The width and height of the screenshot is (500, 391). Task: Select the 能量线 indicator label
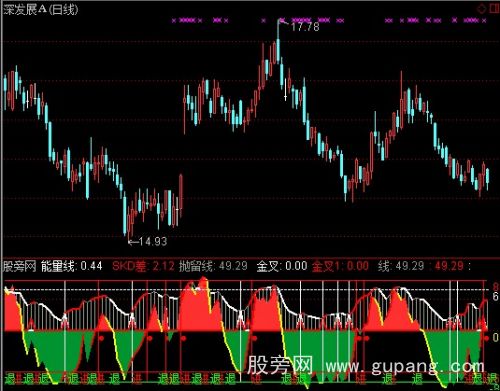(59, 266)
